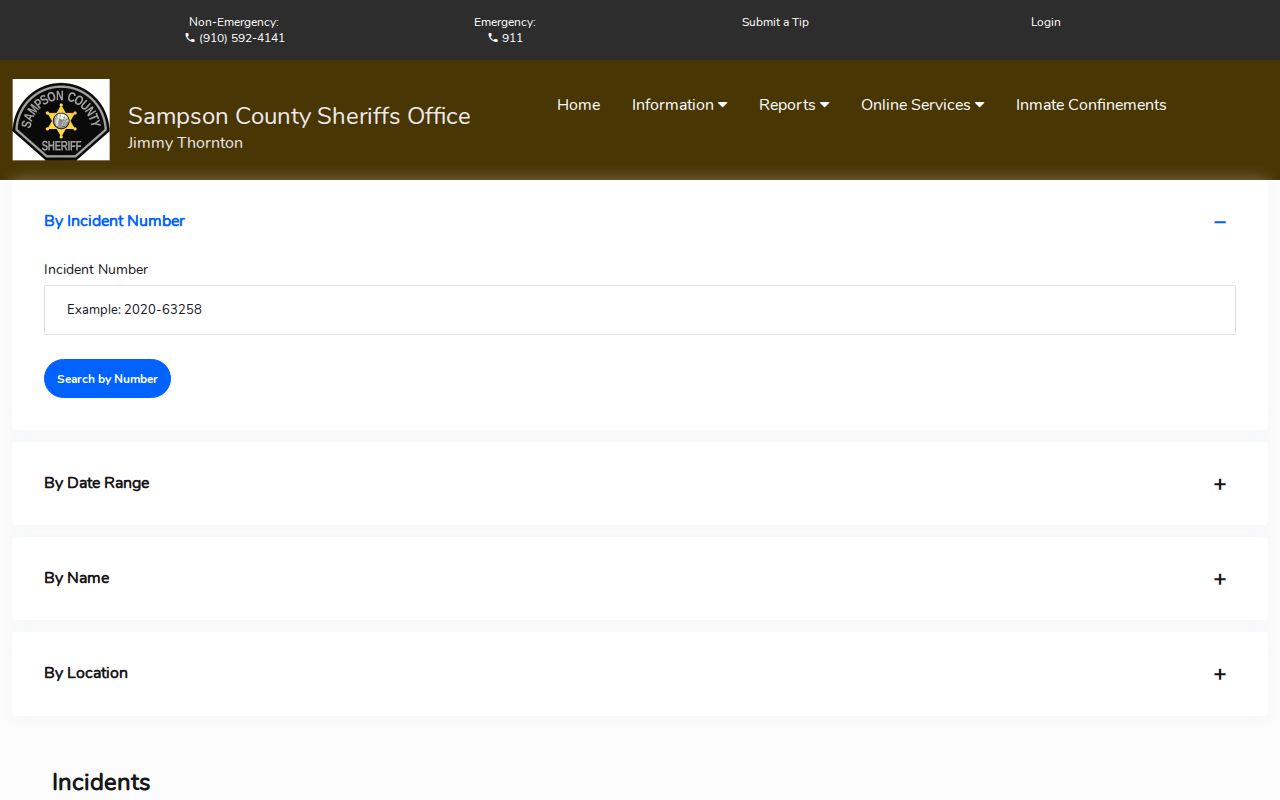Click the By Name section title
Viewport: 1280px width, 800px height.
tap(76, 578)
